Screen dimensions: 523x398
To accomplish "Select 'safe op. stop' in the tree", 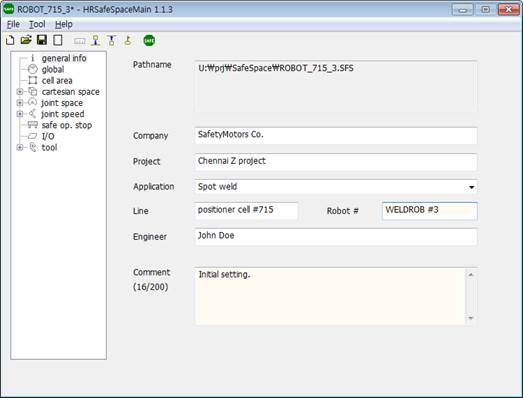I will [66, 125].
